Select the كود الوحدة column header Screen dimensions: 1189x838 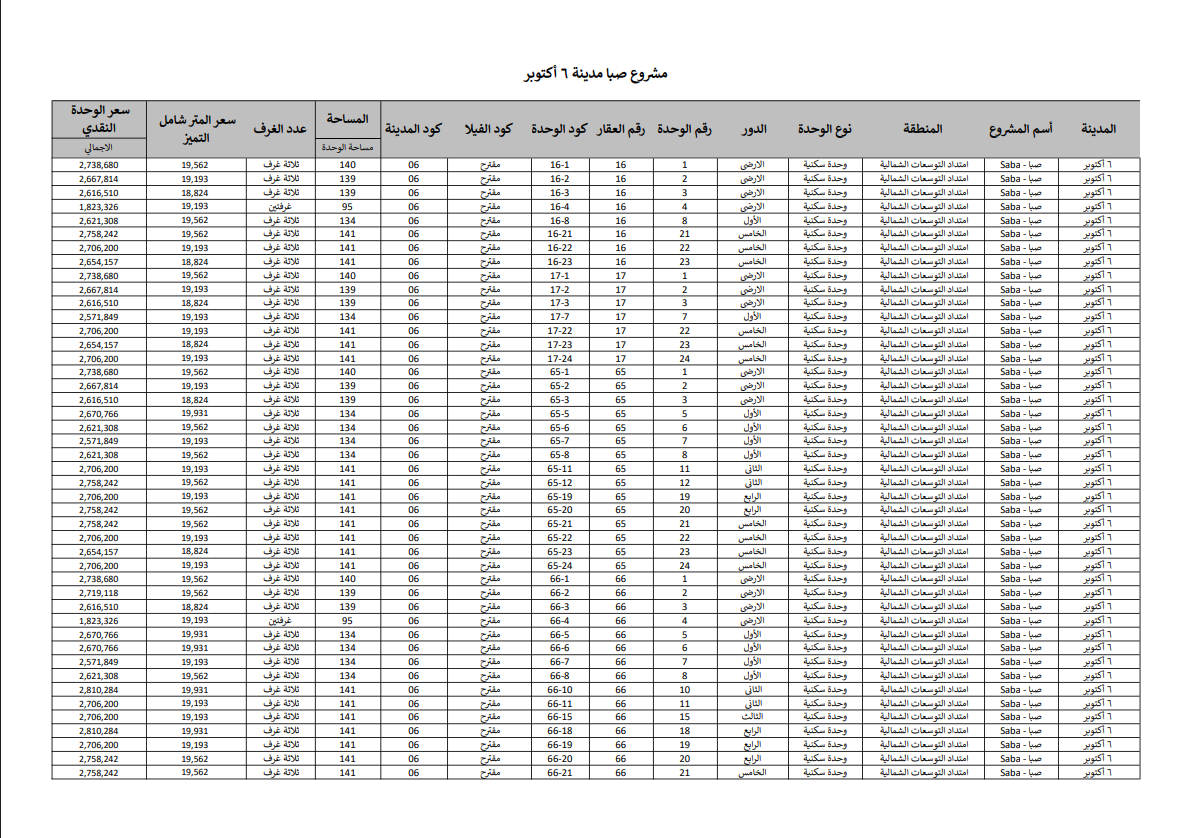pyautogui.click(x=559, y=129)
